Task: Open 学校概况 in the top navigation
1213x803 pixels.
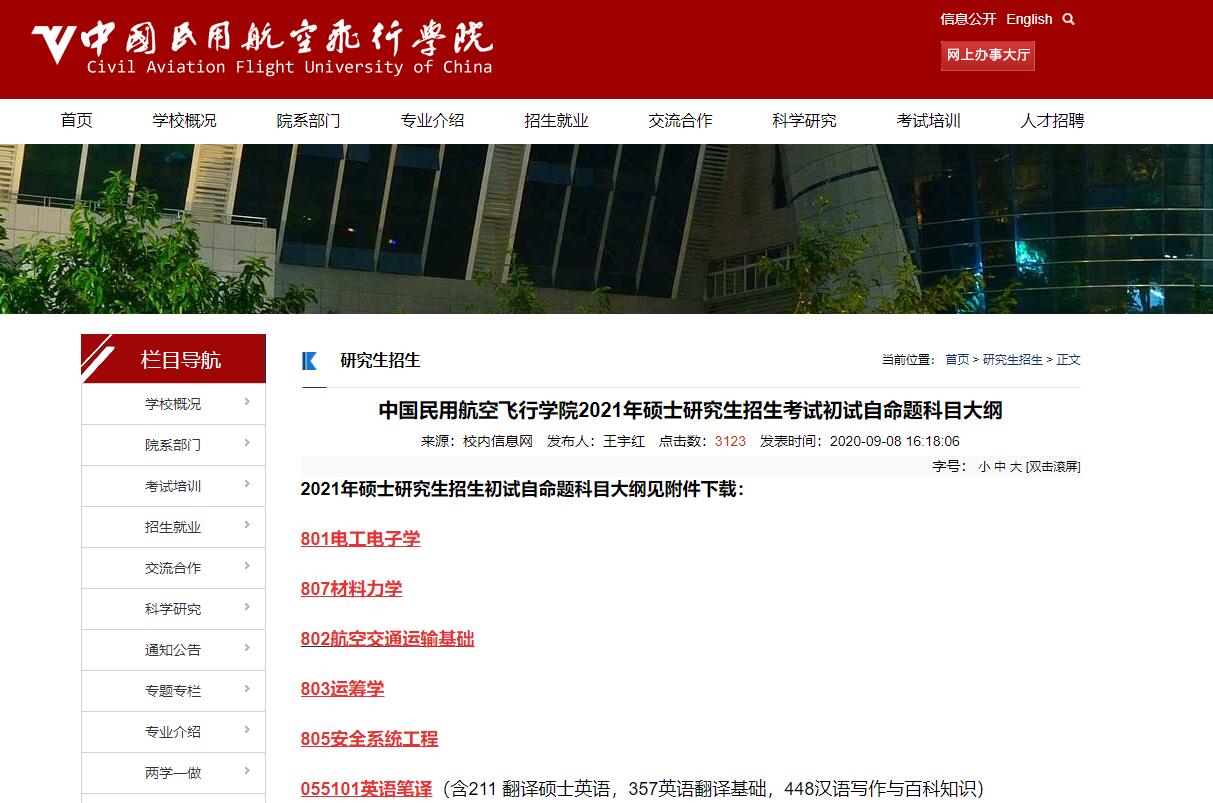Action: pos(184,121)
